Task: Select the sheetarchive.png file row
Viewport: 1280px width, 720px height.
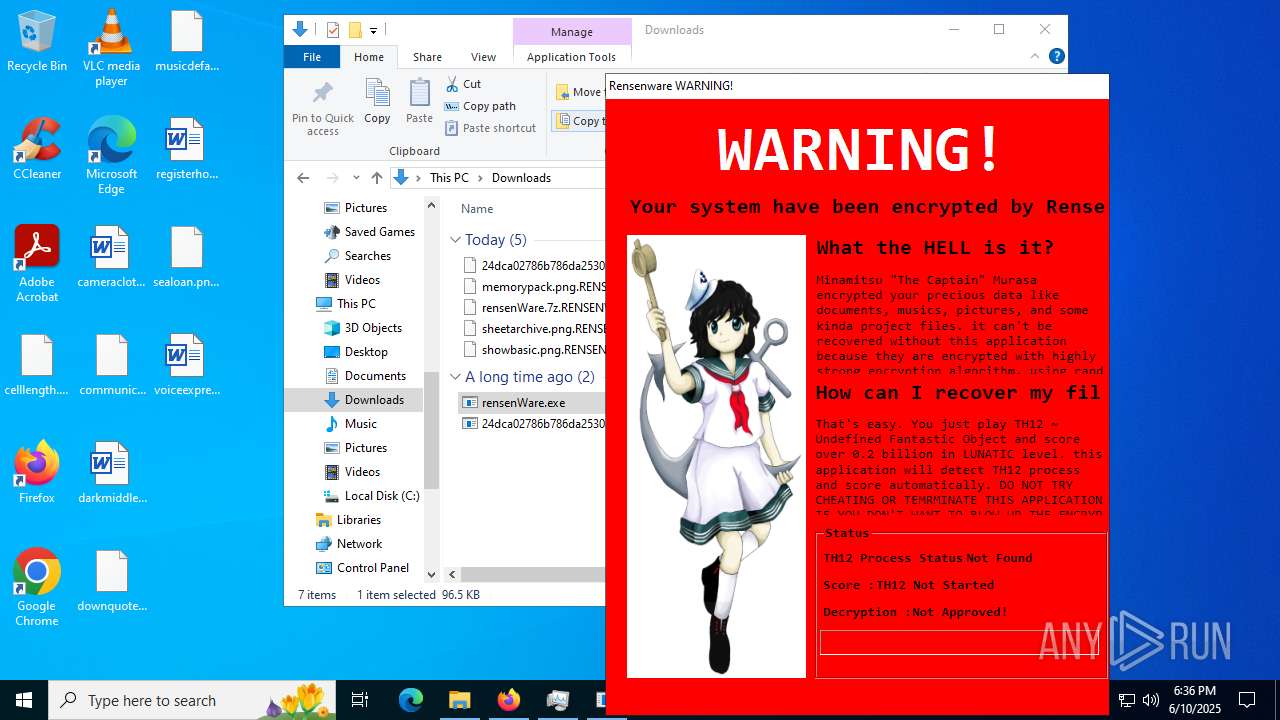Action: pyautogui.click(x=532, y=328)
